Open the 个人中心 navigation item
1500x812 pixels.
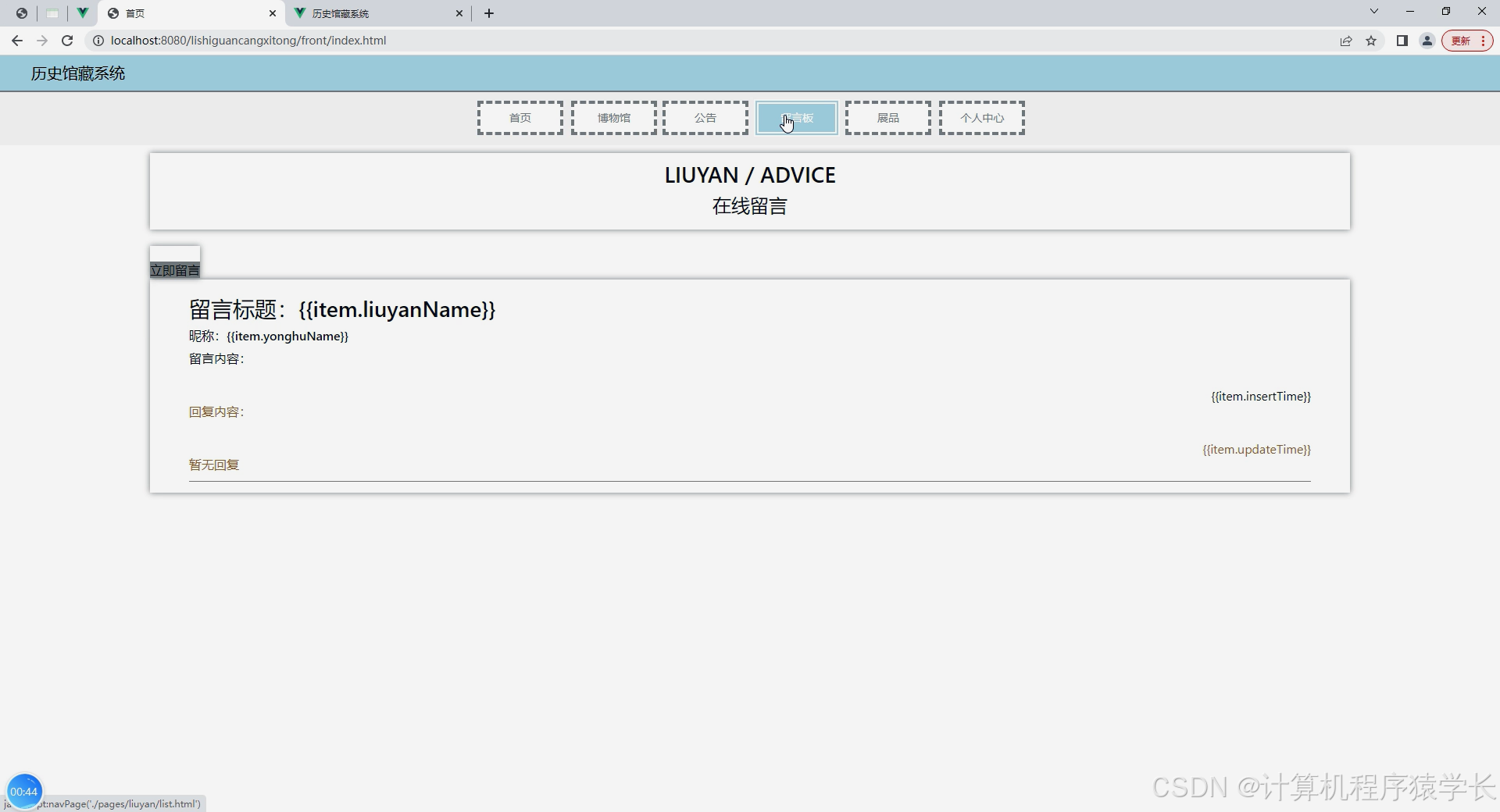982,118
